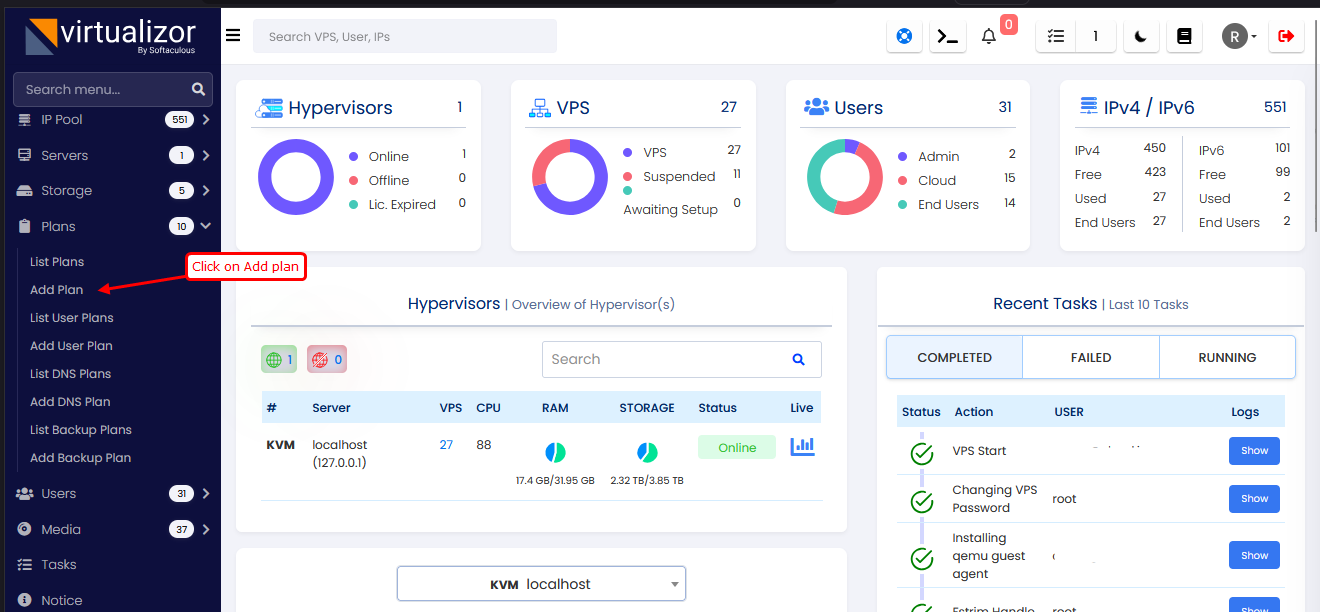
Task: Filter hypervisors by offline red badge
Action: [326, 359]
